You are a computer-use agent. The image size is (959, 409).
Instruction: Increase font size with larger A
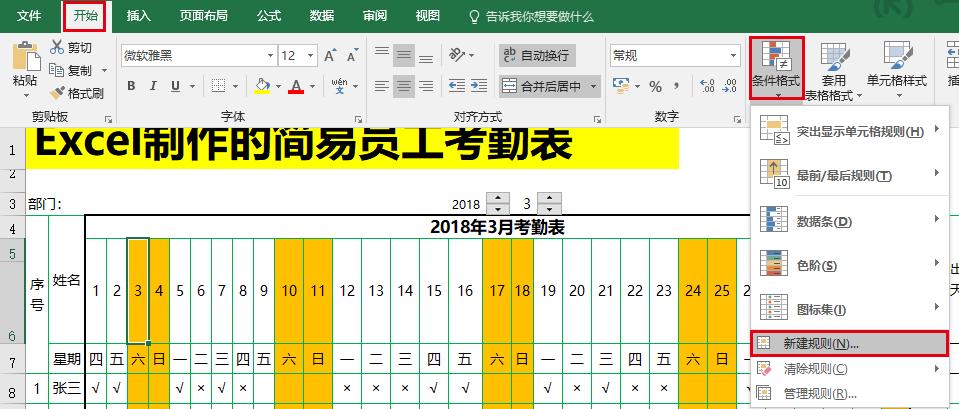point(330,56)
